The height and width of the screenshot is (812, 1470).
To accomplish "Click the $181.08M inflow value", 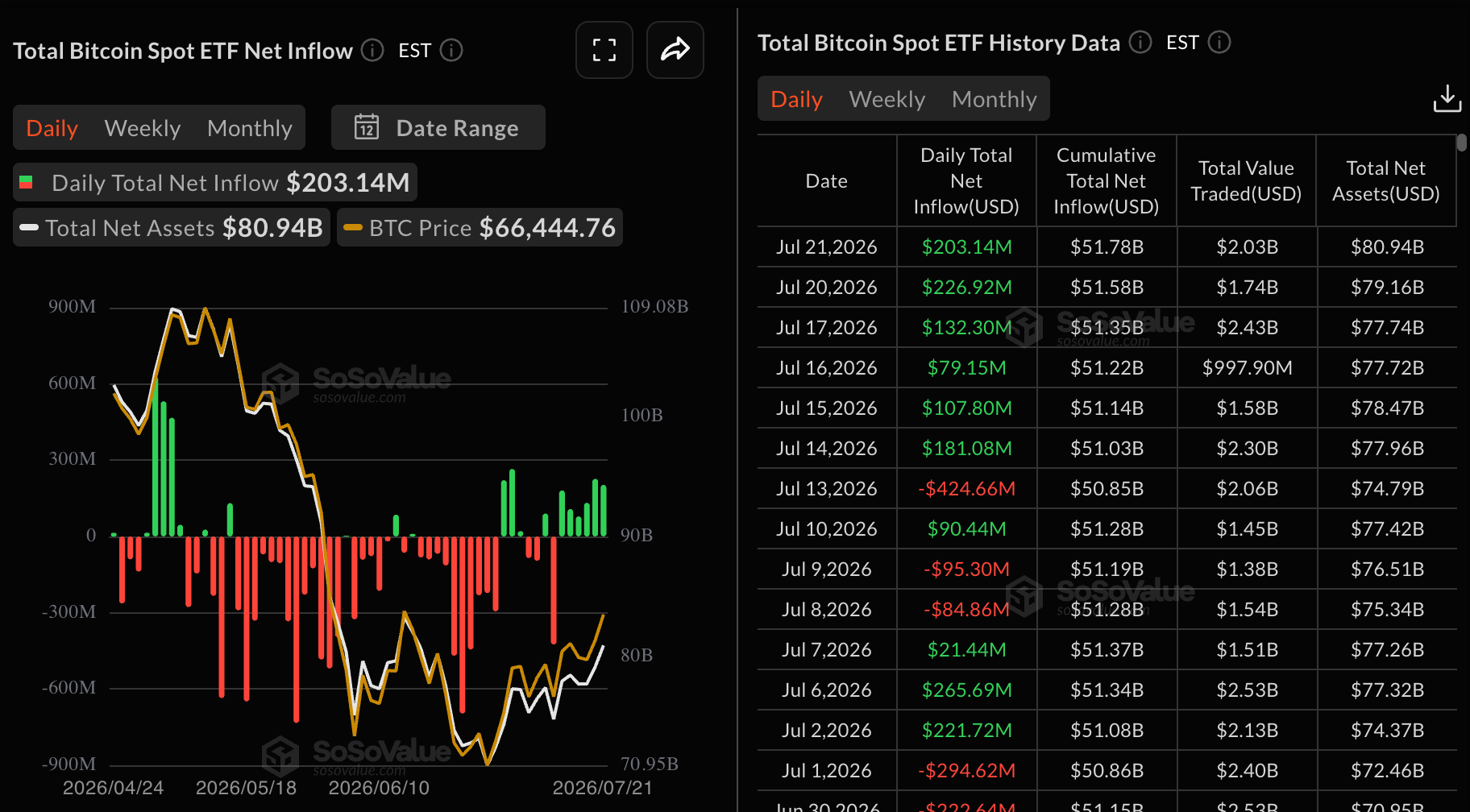I will point(967,449).
